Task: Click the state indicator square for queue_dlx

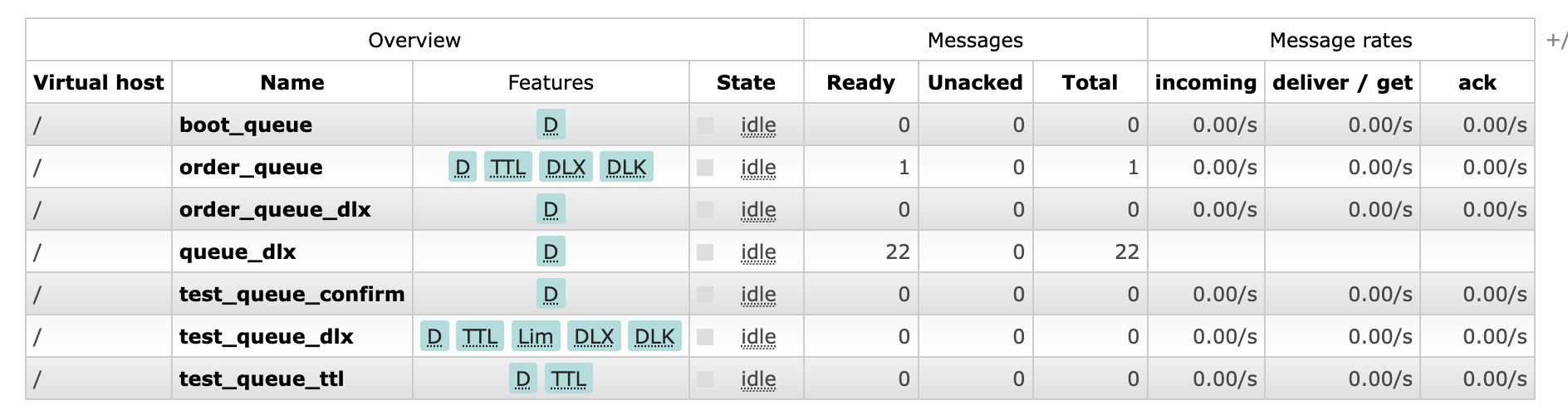Action: [x=705, y=252]
